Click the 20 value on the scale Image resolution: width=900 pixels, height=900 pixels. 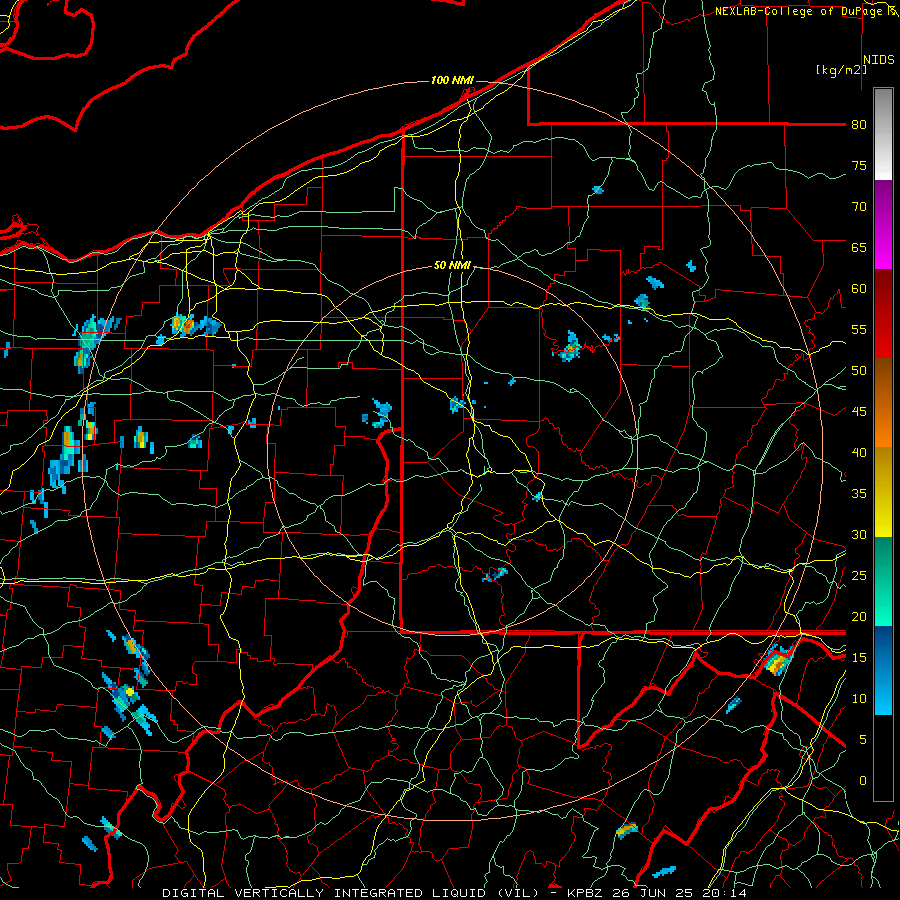tap(859, 617)
